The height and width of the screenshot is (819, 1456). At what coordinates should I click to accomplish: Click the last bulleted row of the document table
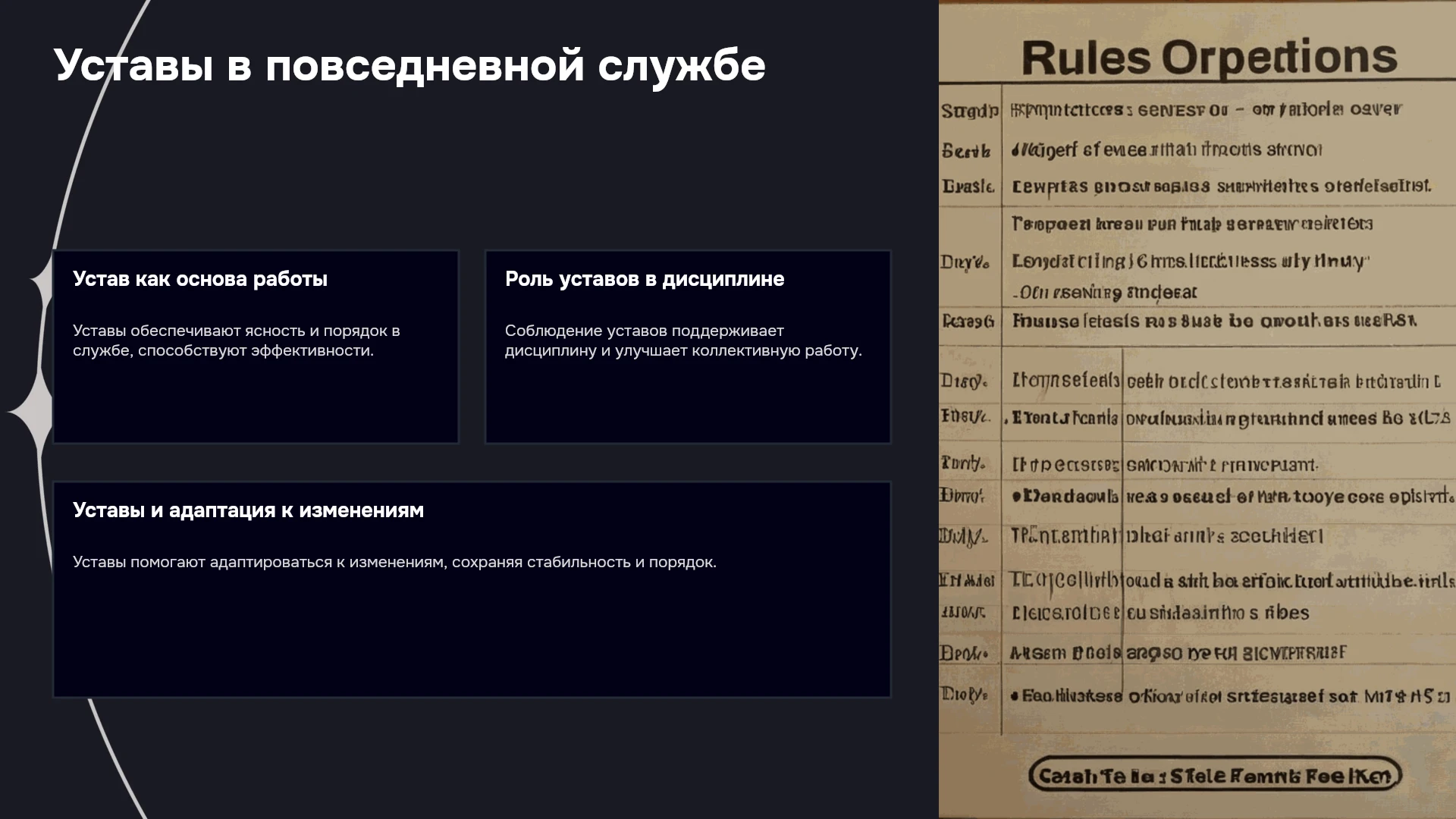pos(1197,695)
